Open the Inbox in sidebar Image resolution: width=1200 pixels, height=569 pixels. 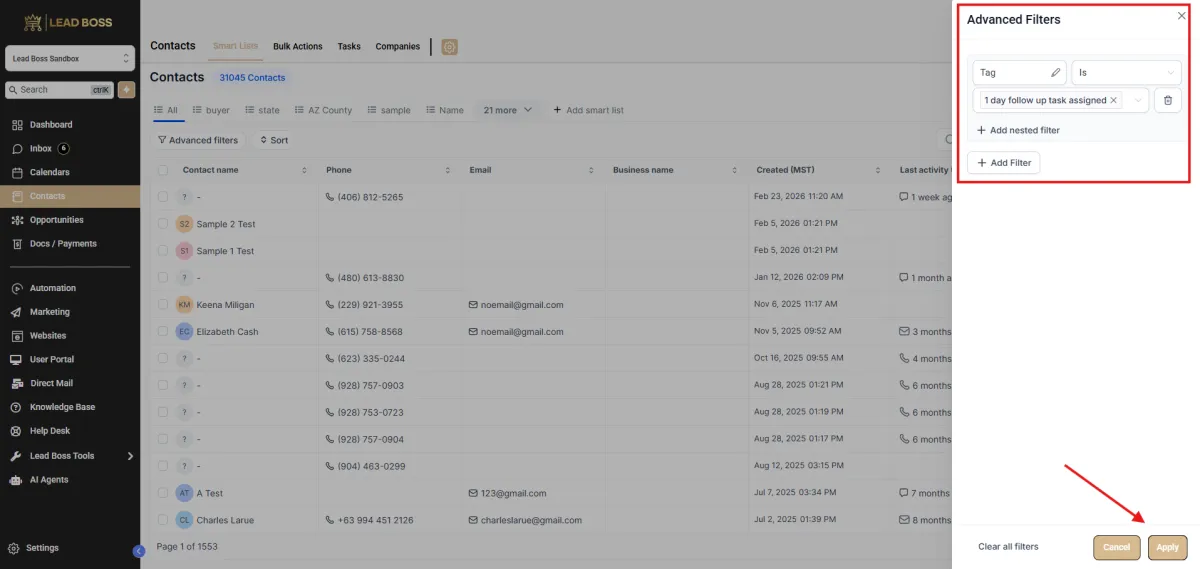[40, 148]
